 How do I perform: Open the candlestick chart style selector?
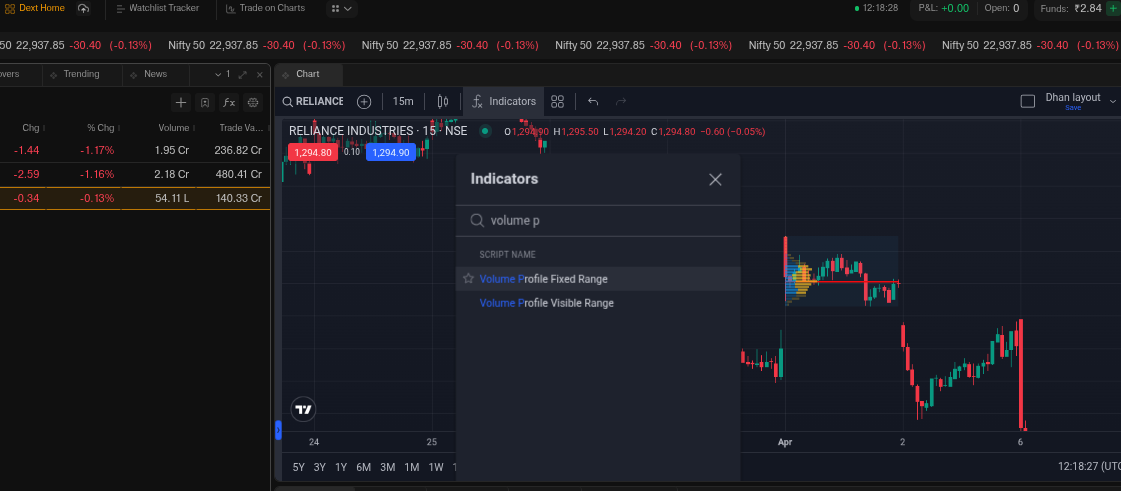point(442,101)
